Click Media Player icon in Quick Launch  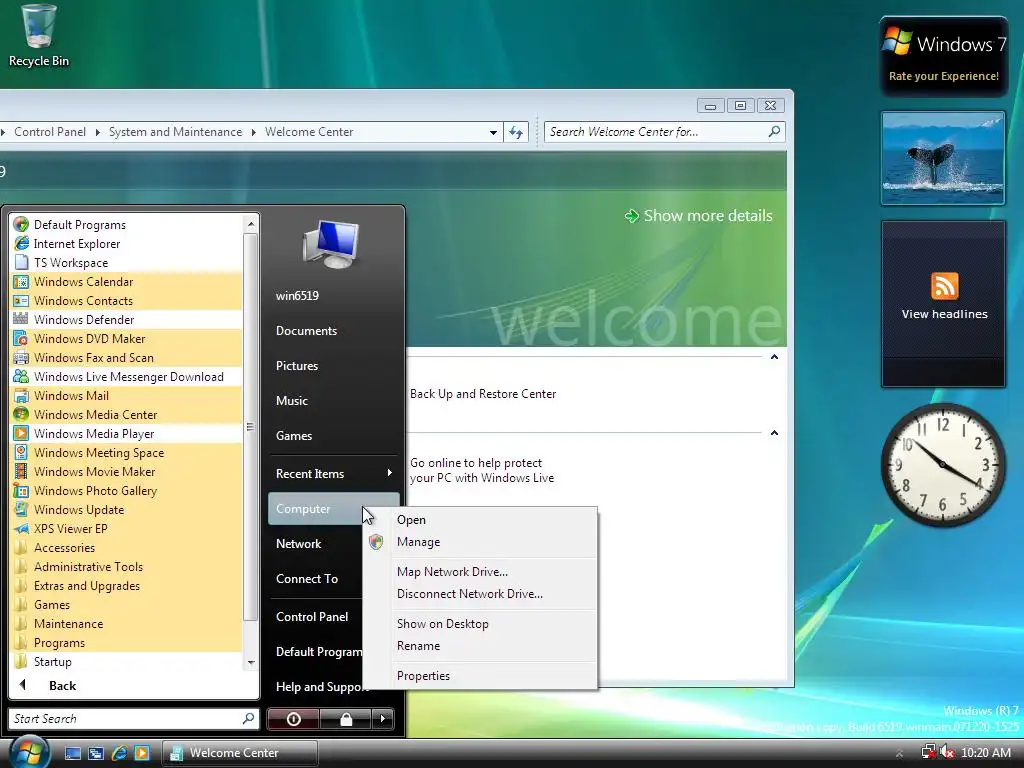point(142,753)
